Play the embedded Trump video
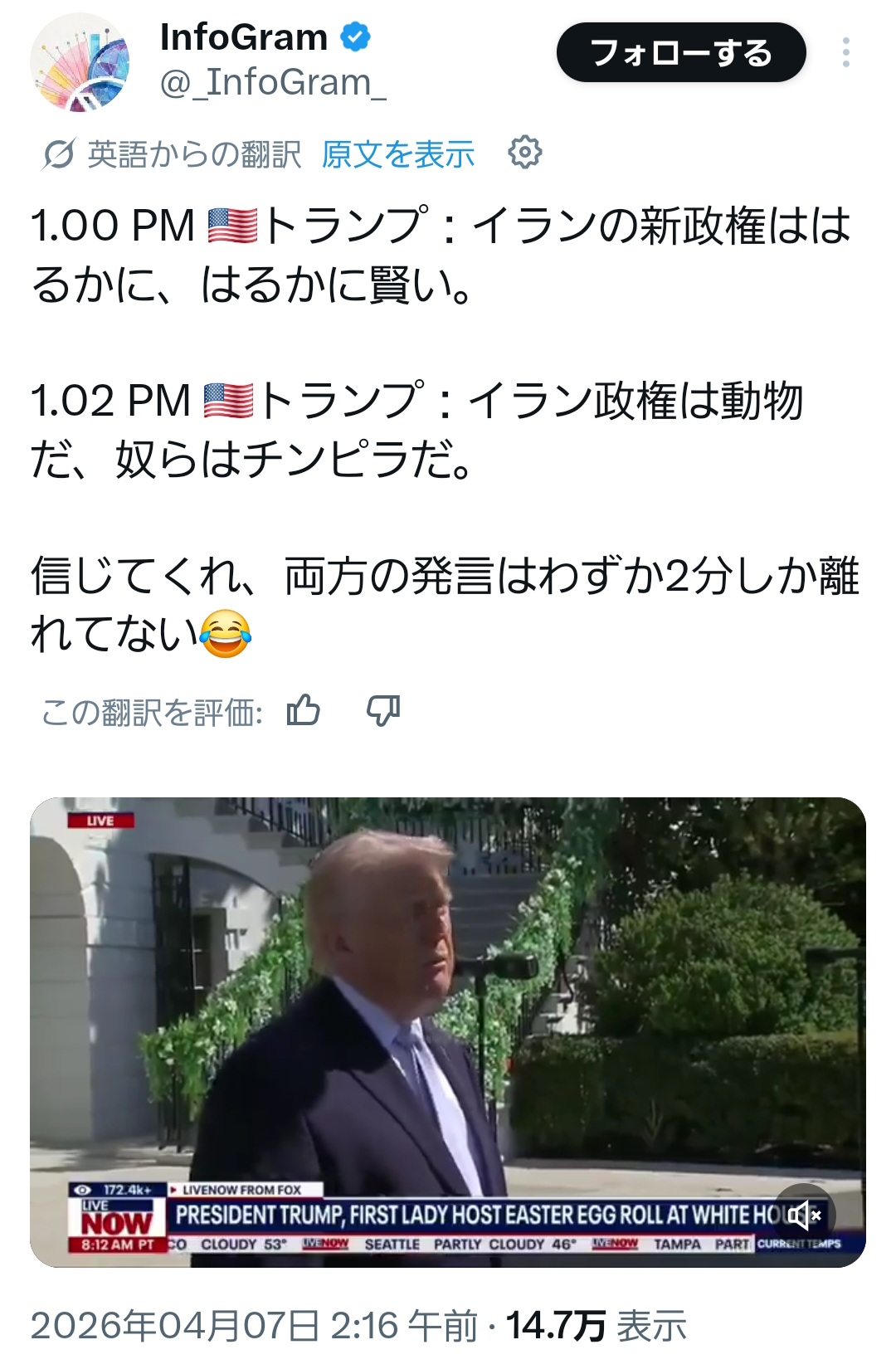This screenshot has height=1364, width=896. pyautogui.click(x=448, y=1032)
